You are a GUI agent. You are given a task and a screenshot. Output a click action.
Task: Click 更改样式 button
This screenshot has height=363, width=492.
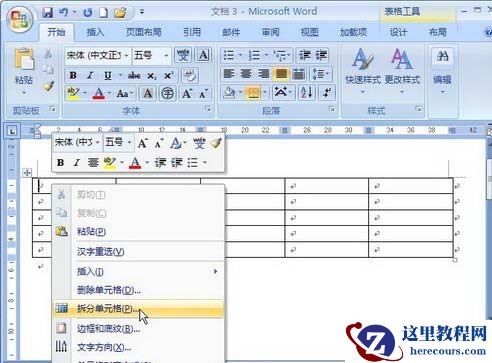tap(402, 70)
